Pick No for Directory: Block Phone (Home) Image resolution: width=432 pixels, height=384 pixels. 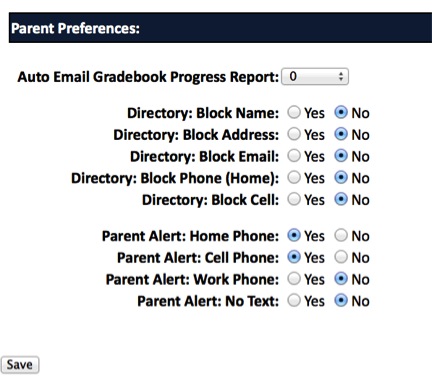[x=341, y=178]
